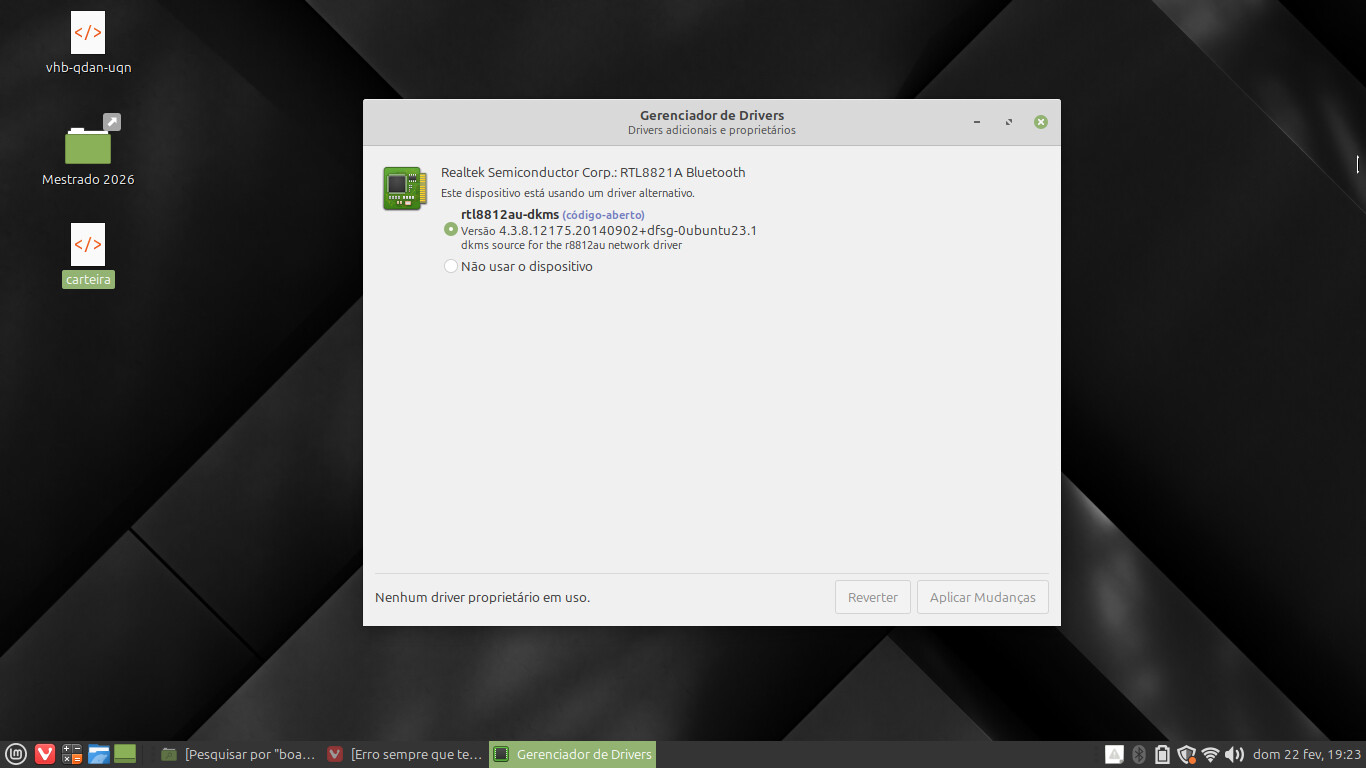Image resolution: width=1366 pixels, height=768 pixels.
Task: Click the 'Aplicar Mudanças' button
Action: click(982, 597)
